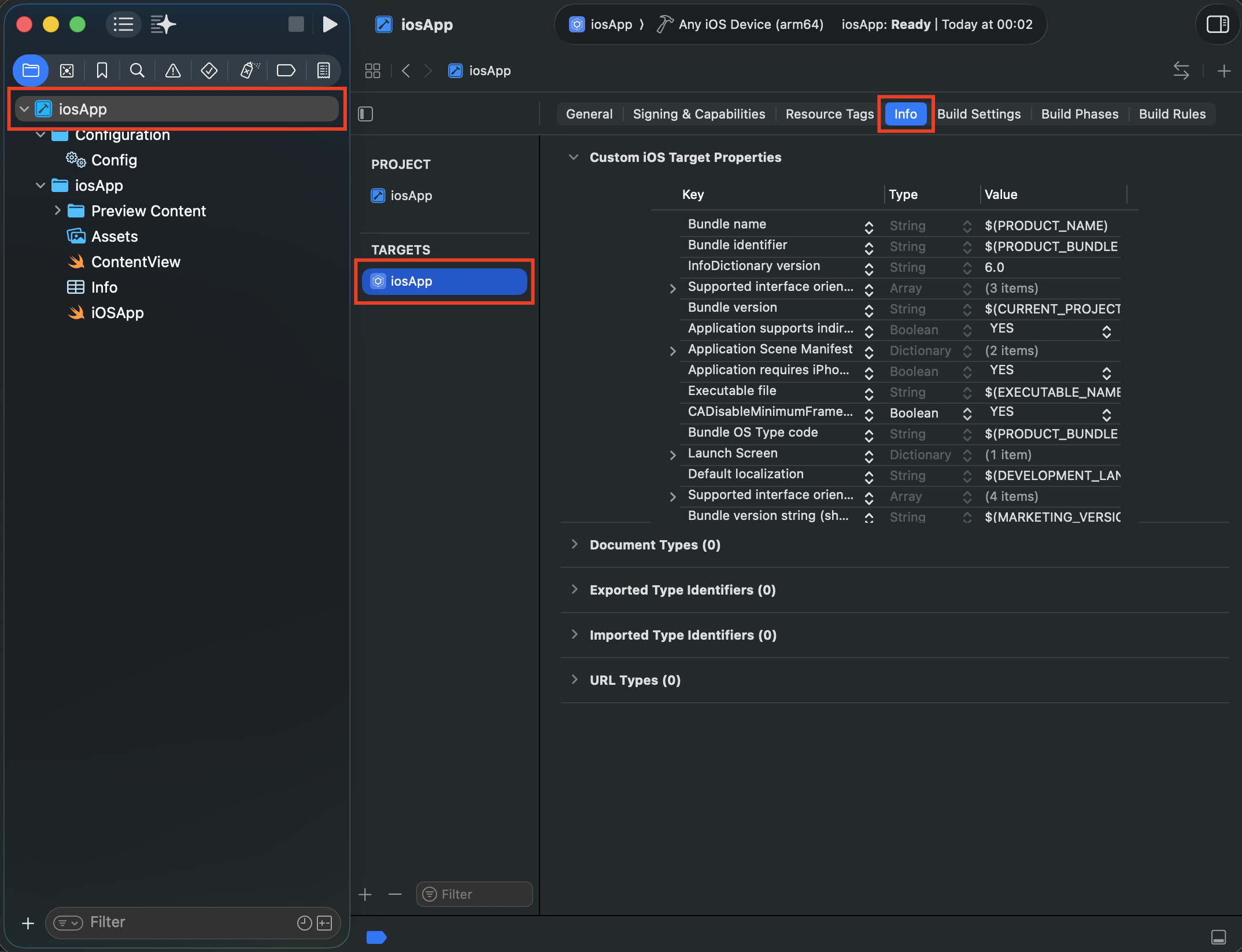
Task: Switch to the Signing & Capabilities tab
Action: click(x=698, y=114)
